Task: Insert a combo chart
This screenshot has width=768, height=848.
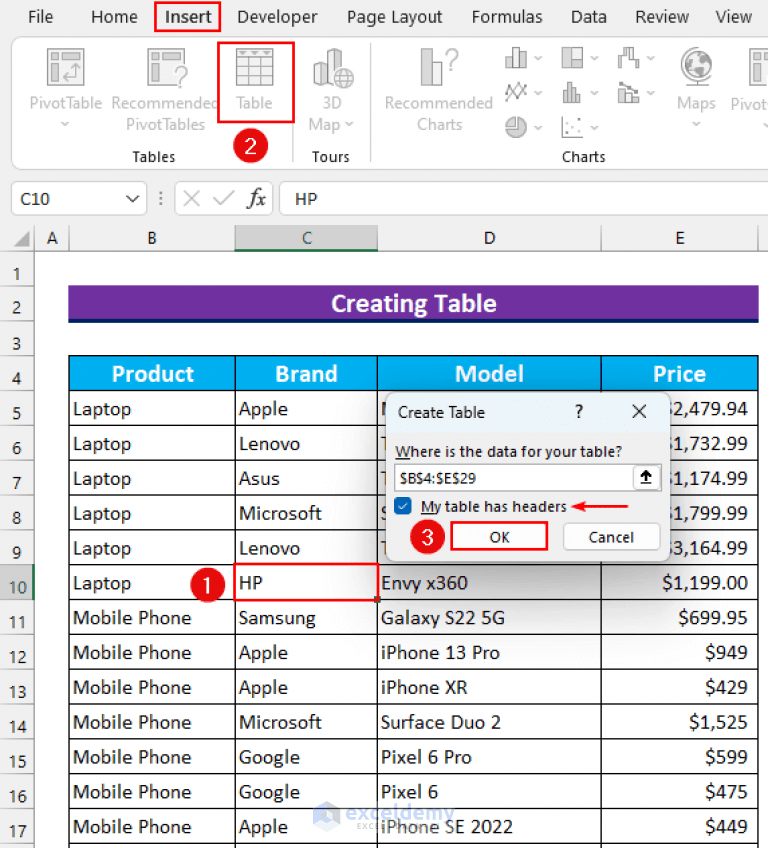Action: click(628, 93)
